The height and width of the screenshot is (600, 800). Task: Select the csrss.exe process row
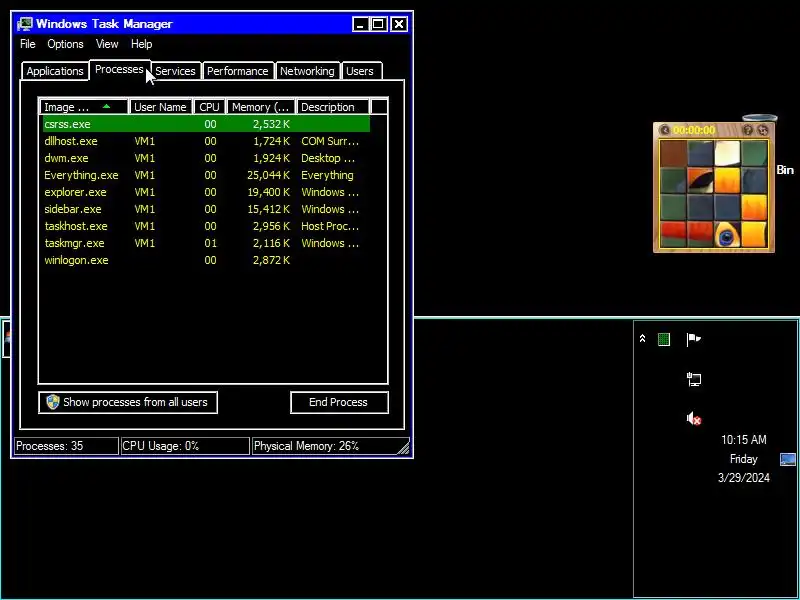pyautogui.click(x=206, y=124)
